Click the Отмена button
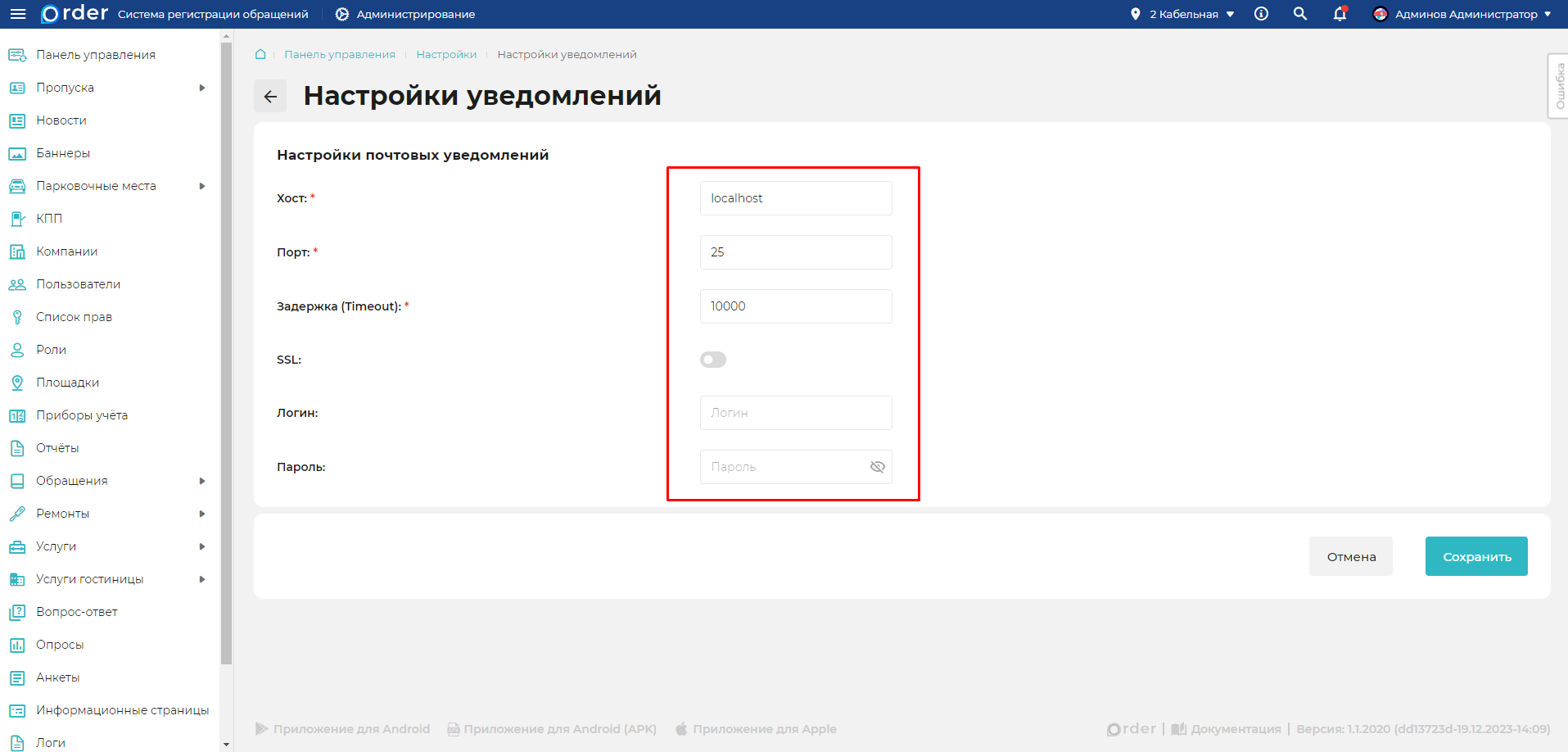The width and height of the screenshot is (1568, 752). coord(1350,556)
